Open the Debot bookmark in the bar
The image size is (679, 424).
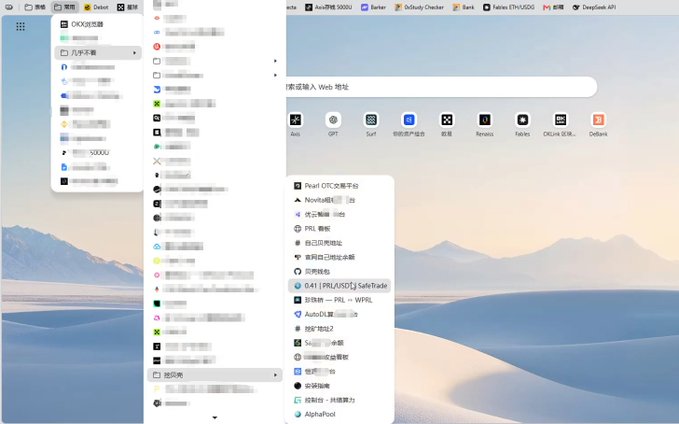96,7
